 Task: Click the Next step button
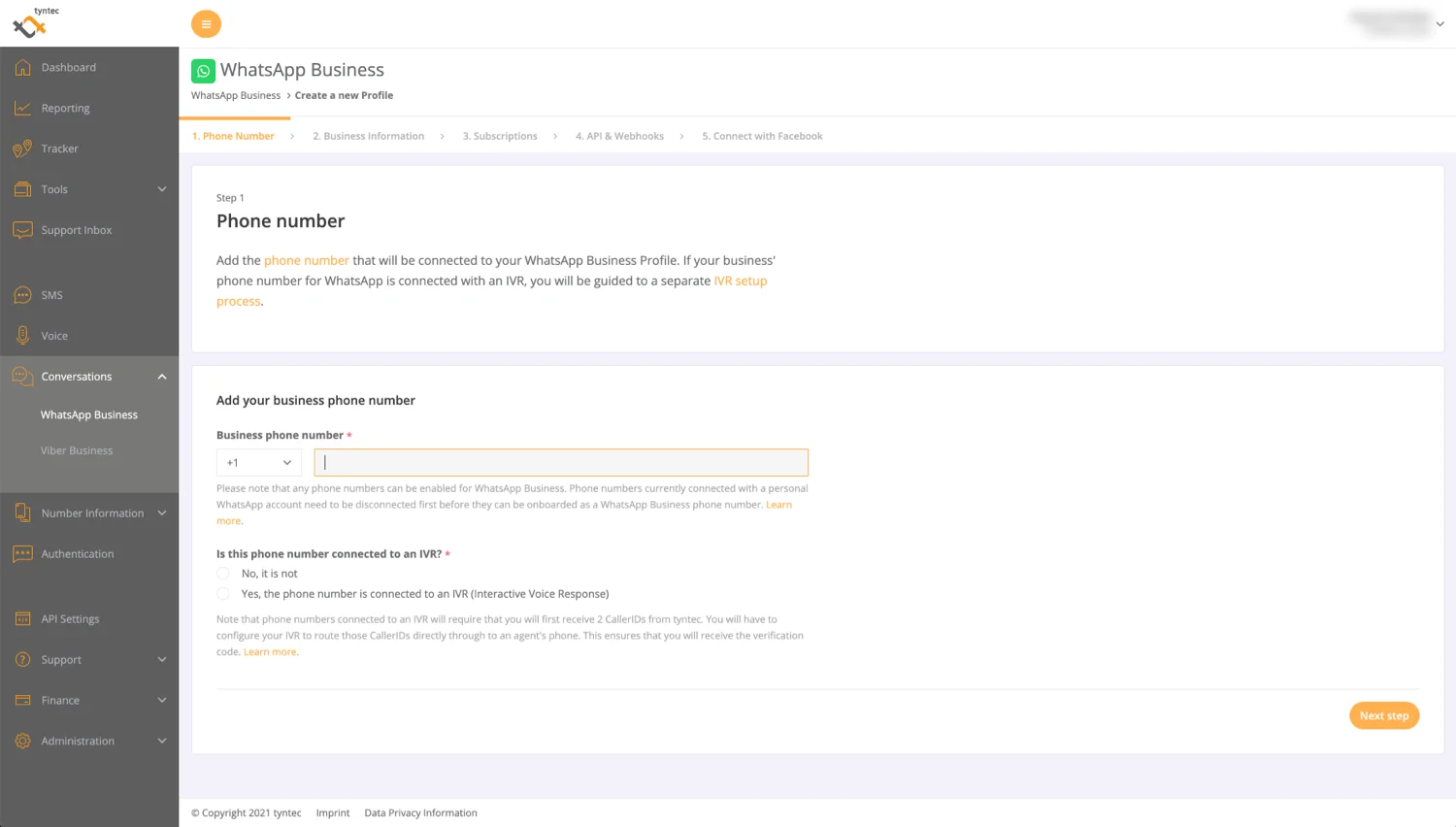coord(1384,716)
